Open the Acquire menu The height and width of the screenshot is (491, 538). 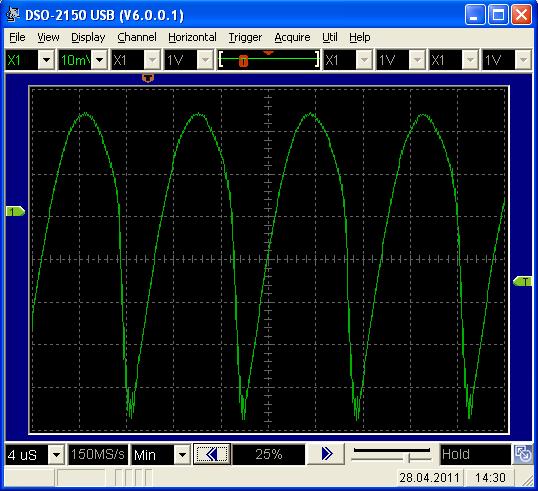[x=292, y=37]
